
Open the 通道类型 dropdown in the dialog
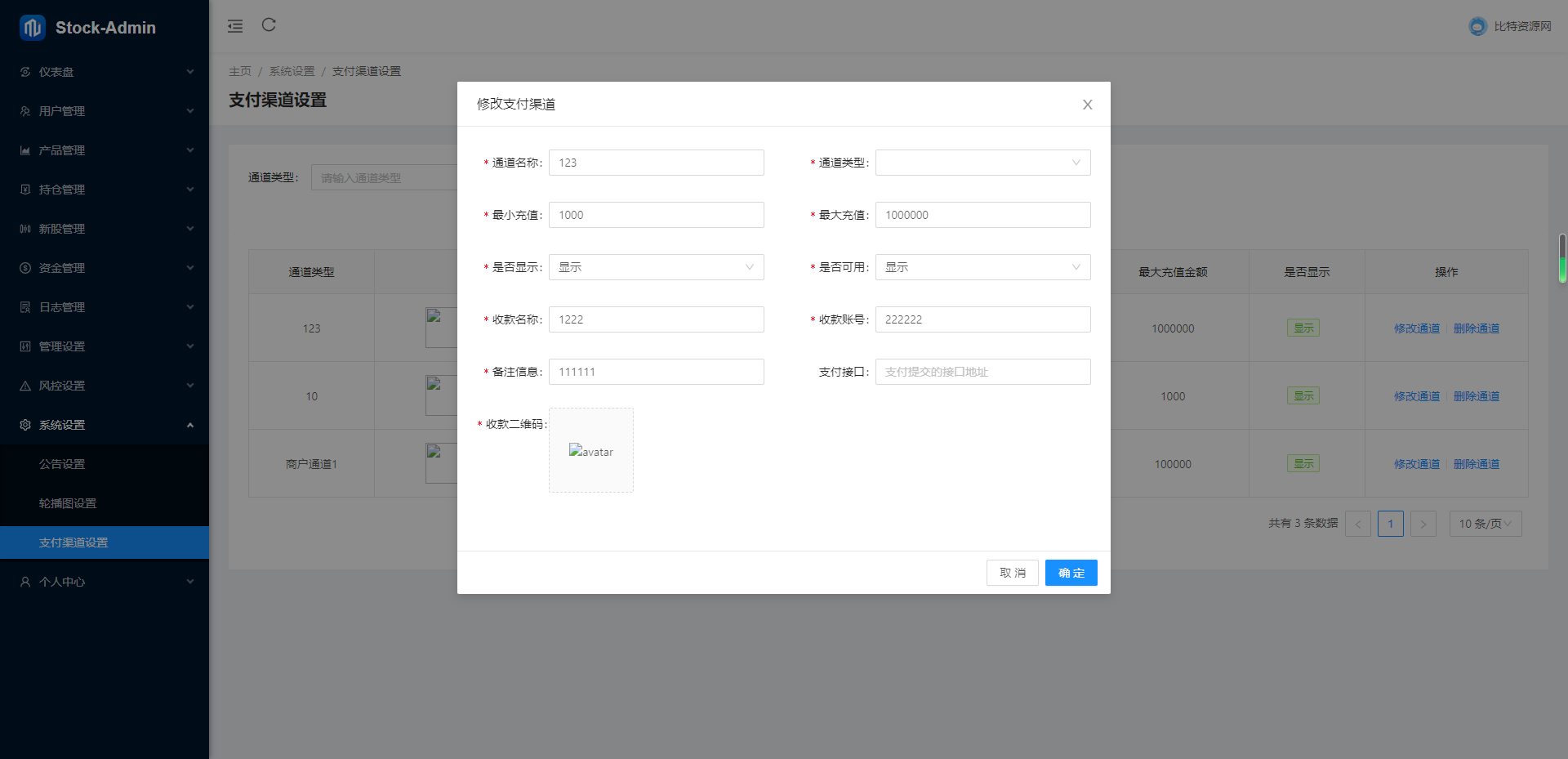click(x=982, y=163)
